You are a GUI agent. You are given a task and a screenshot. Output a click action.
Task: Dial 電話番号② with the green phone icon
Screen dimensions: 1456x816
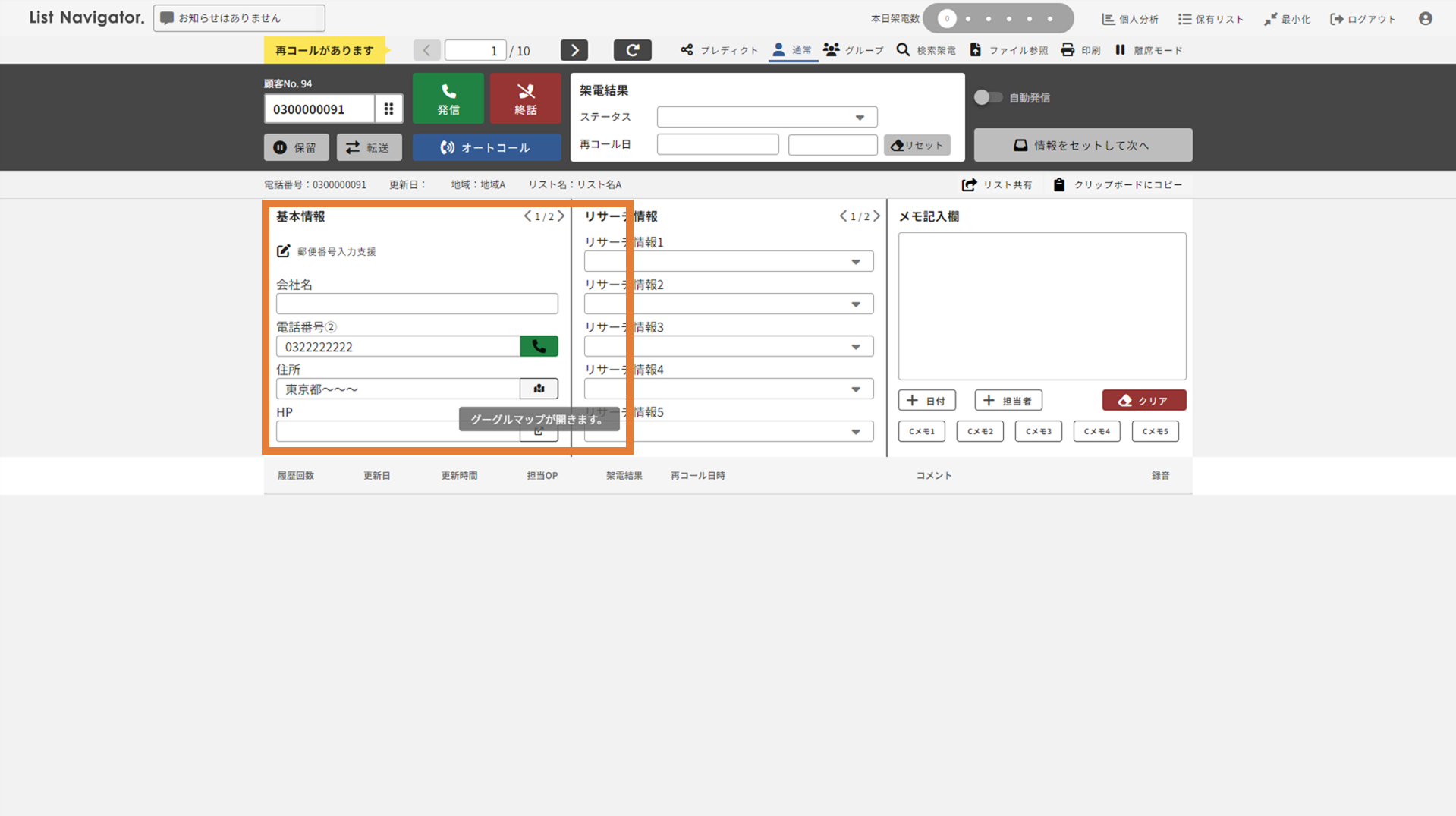tap(539, 346)
